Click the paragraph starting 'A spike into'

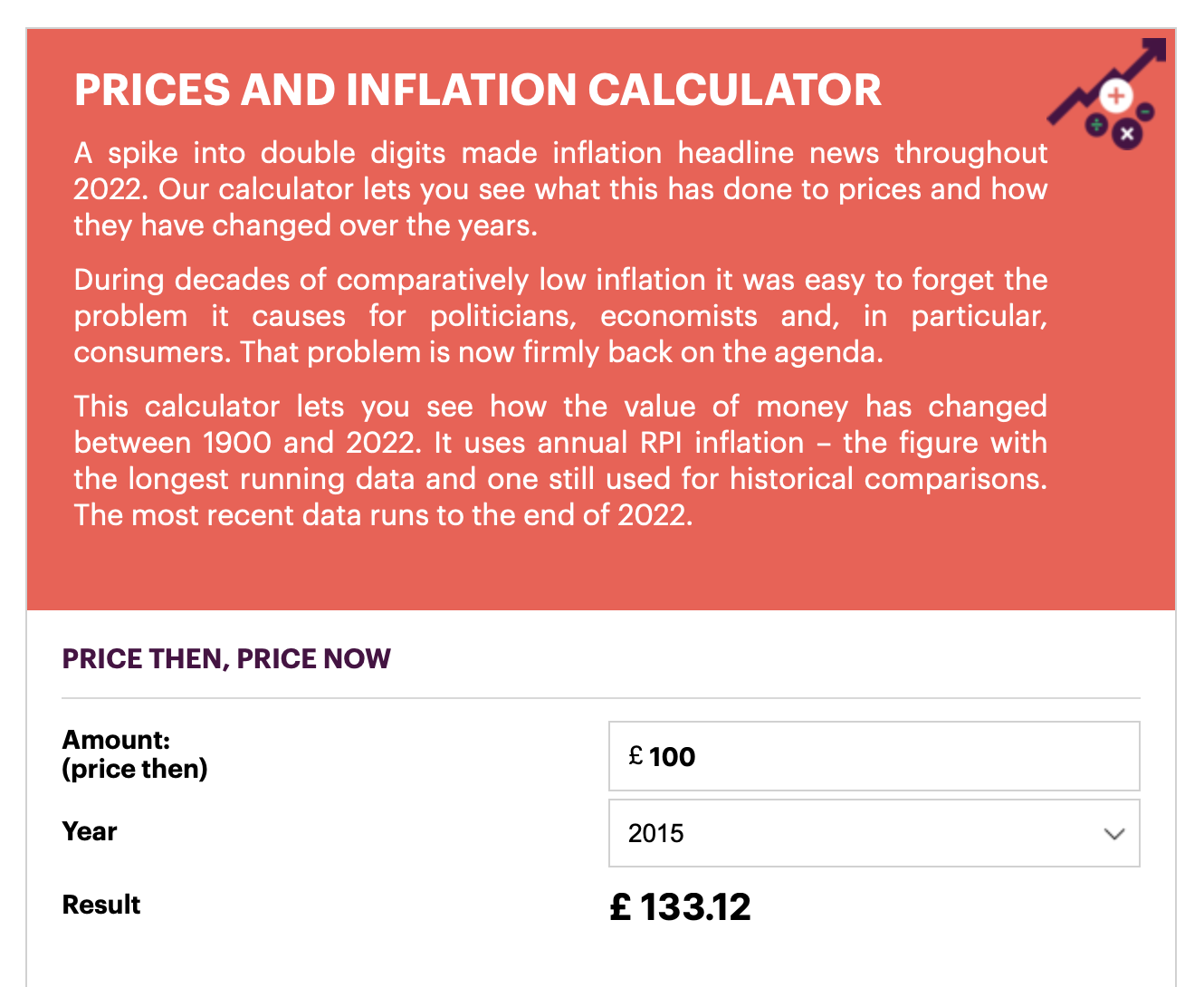pyautogui.click(x=560, y=188)
